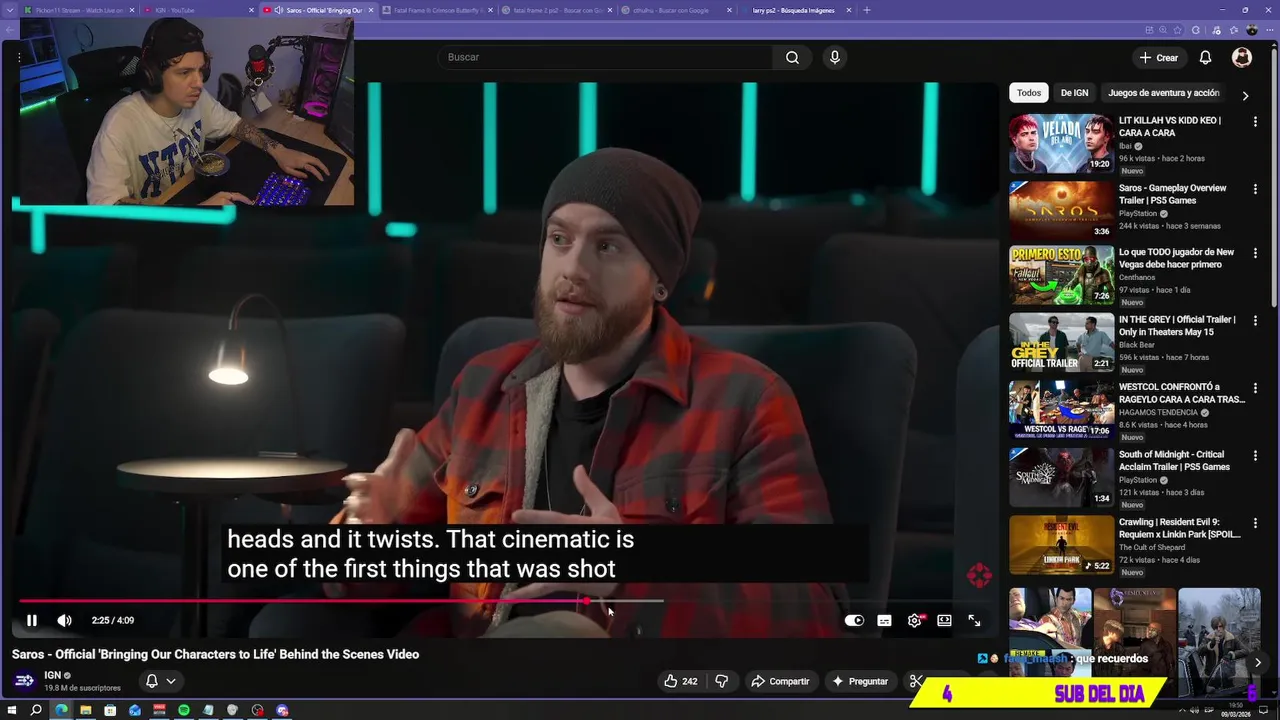Image resolution: width=1280 pixels, height=720 pixels.
Task: Open IN THE GREY Official Trailer thumbnail
Action: (x=1061, y=342)
